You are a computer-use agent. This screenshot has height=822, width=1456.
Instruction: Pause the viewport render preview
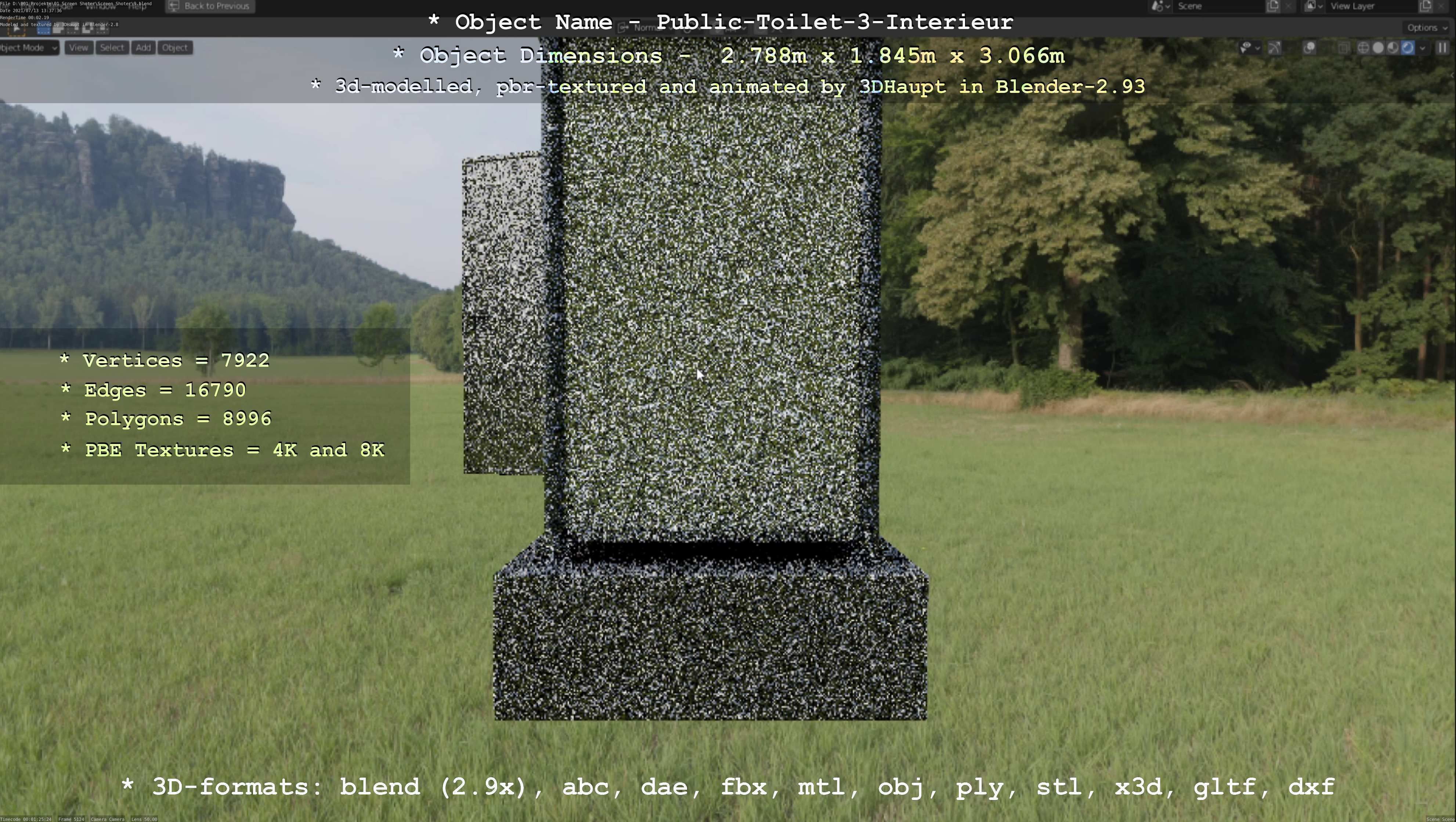pos(1442,48)
